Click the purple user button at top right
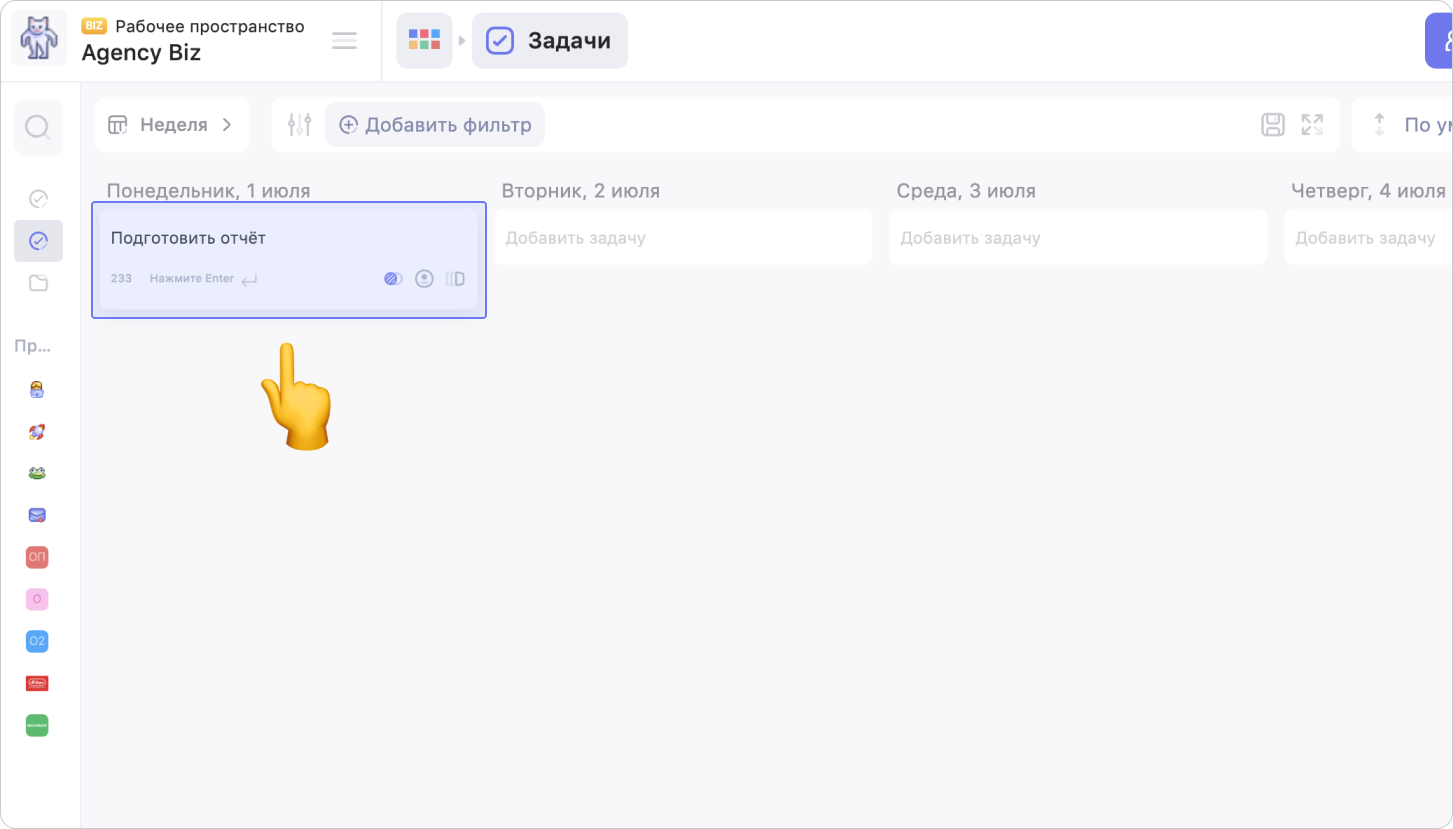The image size is (1453, 829). pyautogui.click(x=1440, y=41)
